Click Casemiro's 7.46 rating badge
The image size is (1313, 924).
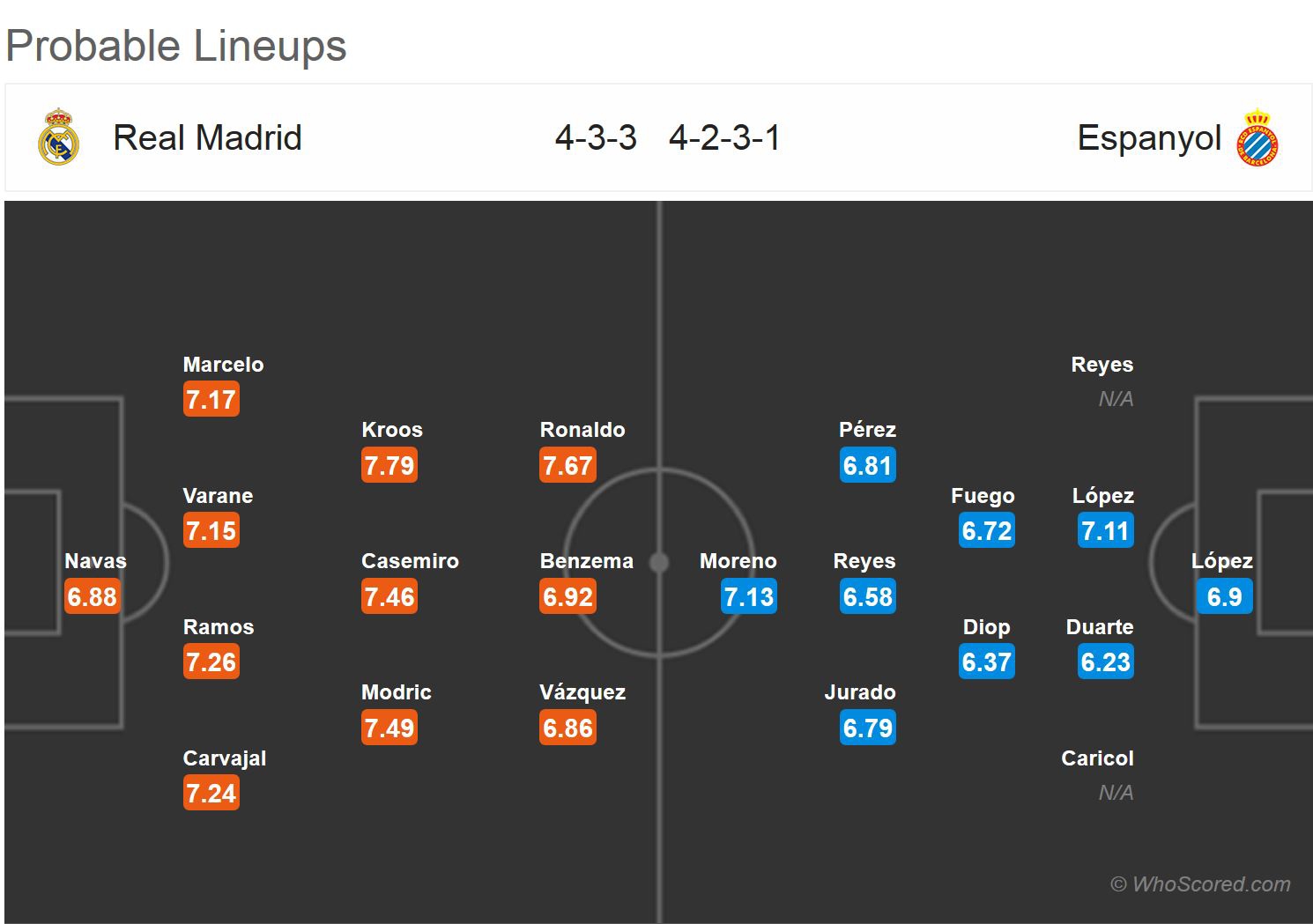[389, 596]
